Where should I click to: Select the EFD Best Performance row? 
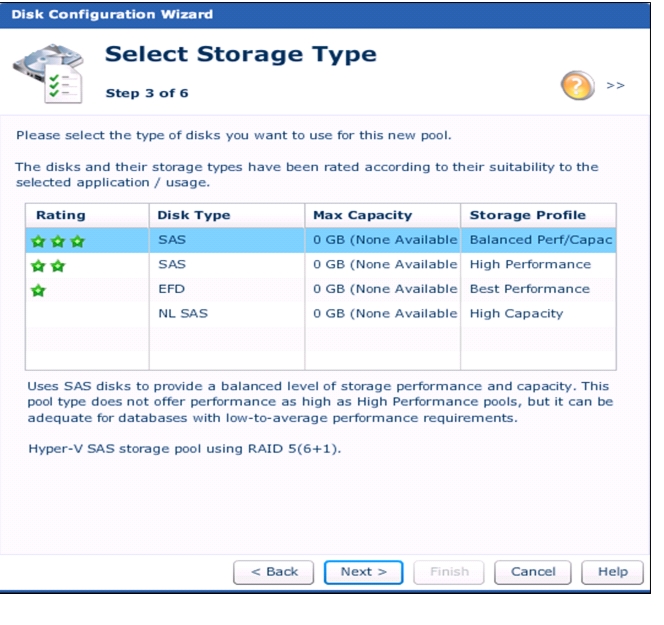pyautogui.click(x=321, y=289)
